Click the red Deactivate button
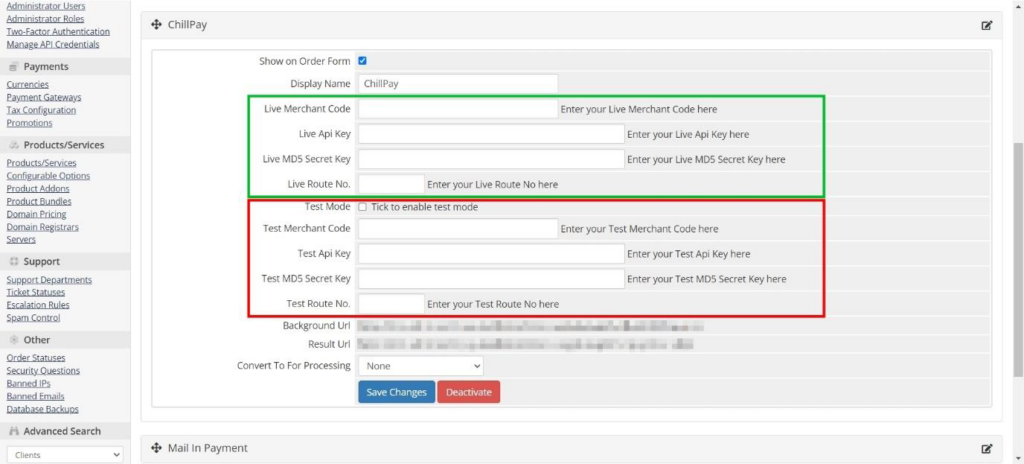The width and height of the screenshot is (1024, 464). tap(469, 392)
